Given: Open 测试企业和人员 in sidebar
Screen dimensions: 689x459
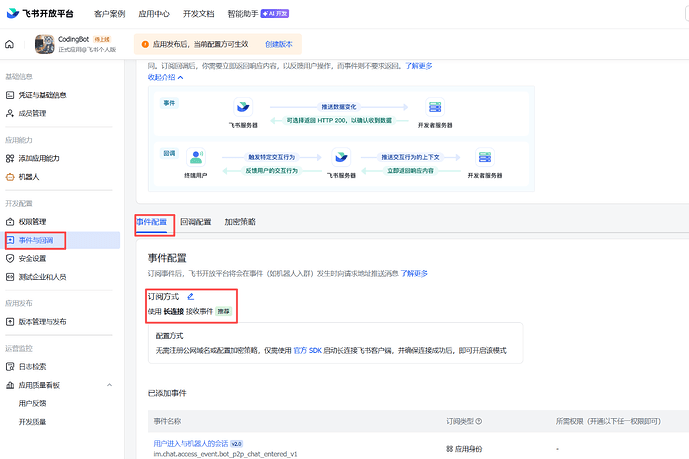Looking at the screenshot, I should 42,277.
